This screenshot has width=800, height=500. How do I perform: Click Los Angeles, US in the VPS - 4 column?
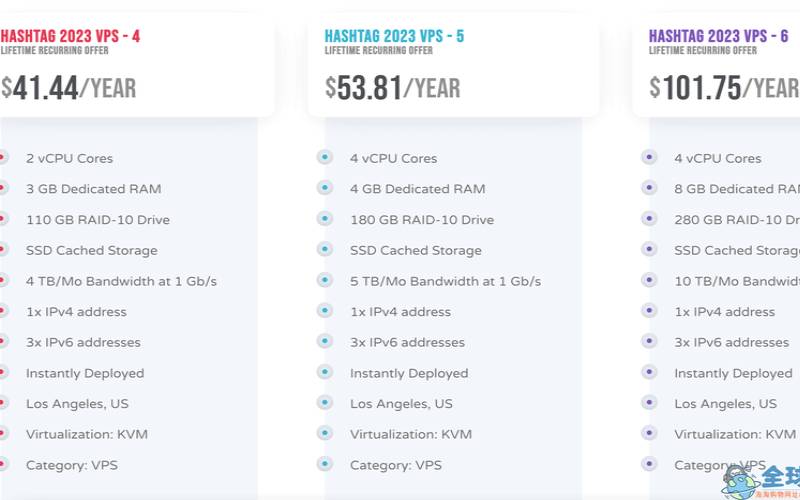[x=77, y=404]
